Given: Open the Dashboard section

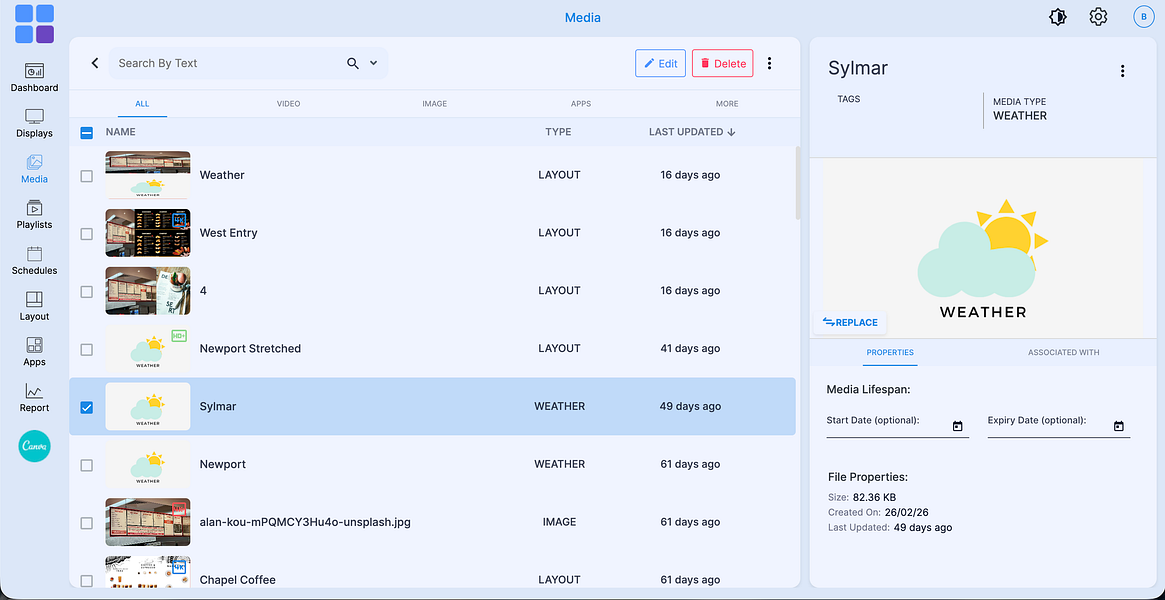Looking at the screenshot, I should [34, 78].
